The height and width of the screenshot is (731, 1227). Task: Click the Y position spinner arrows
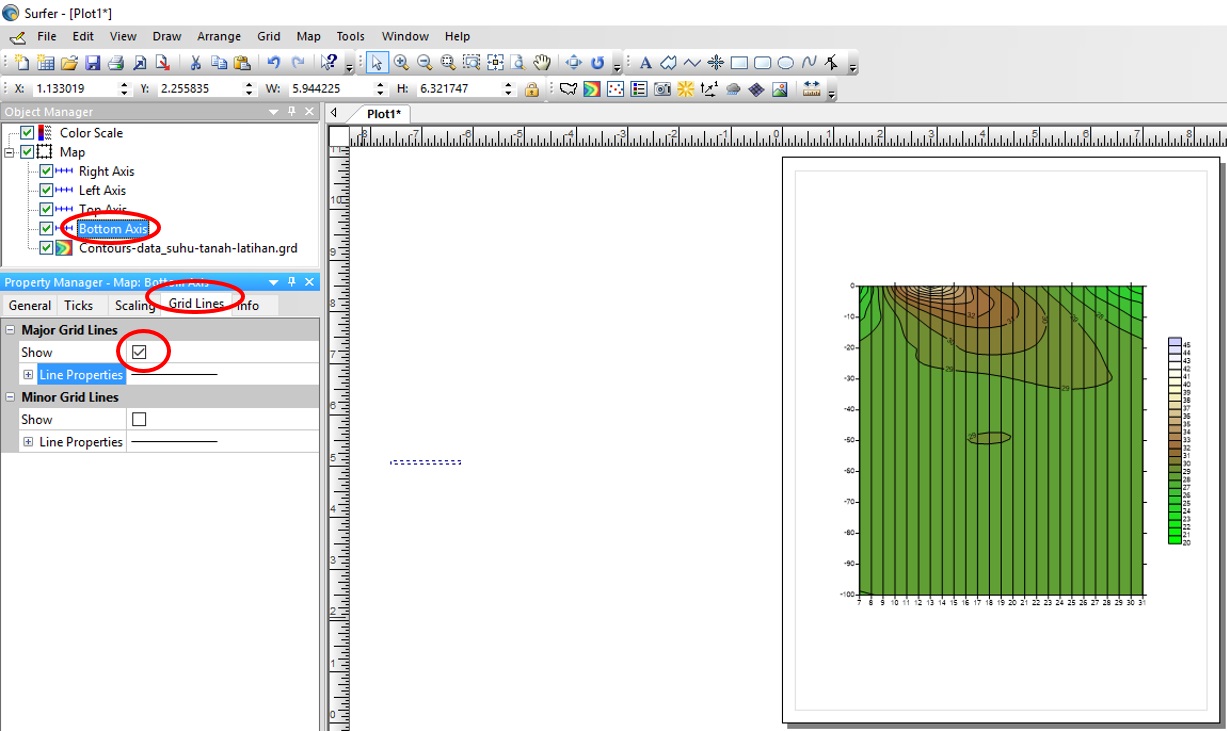click(x=251, y=89)
